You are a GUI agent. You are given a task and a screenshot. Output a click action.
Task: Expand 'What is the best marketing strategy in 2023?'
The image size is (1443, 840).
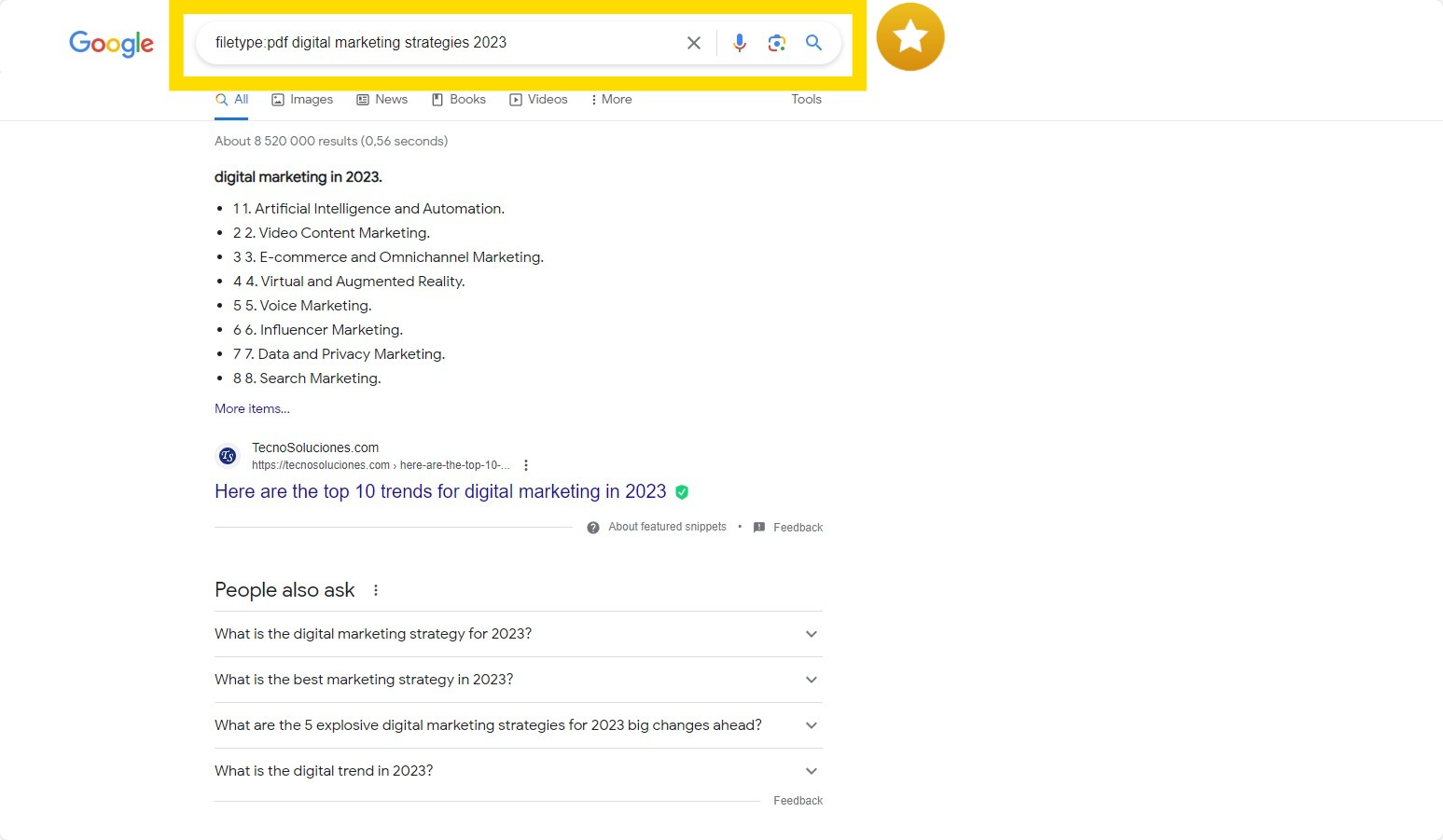[519, 680]
